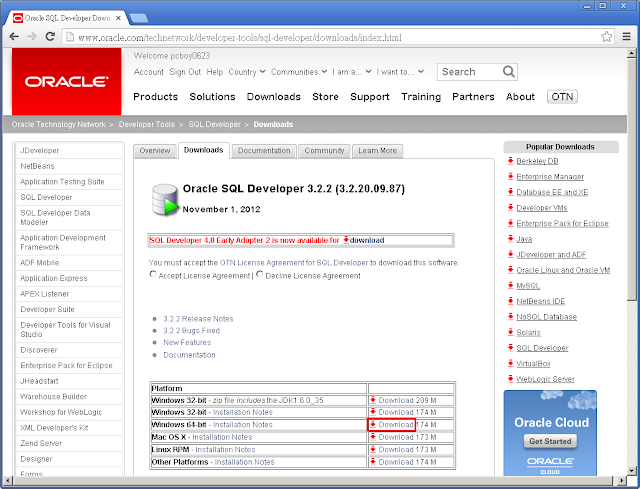Screen dimensions: 640x489
Task: Reload the page with refresh icon
Action: pyautogui.click(x=50, y=37)
